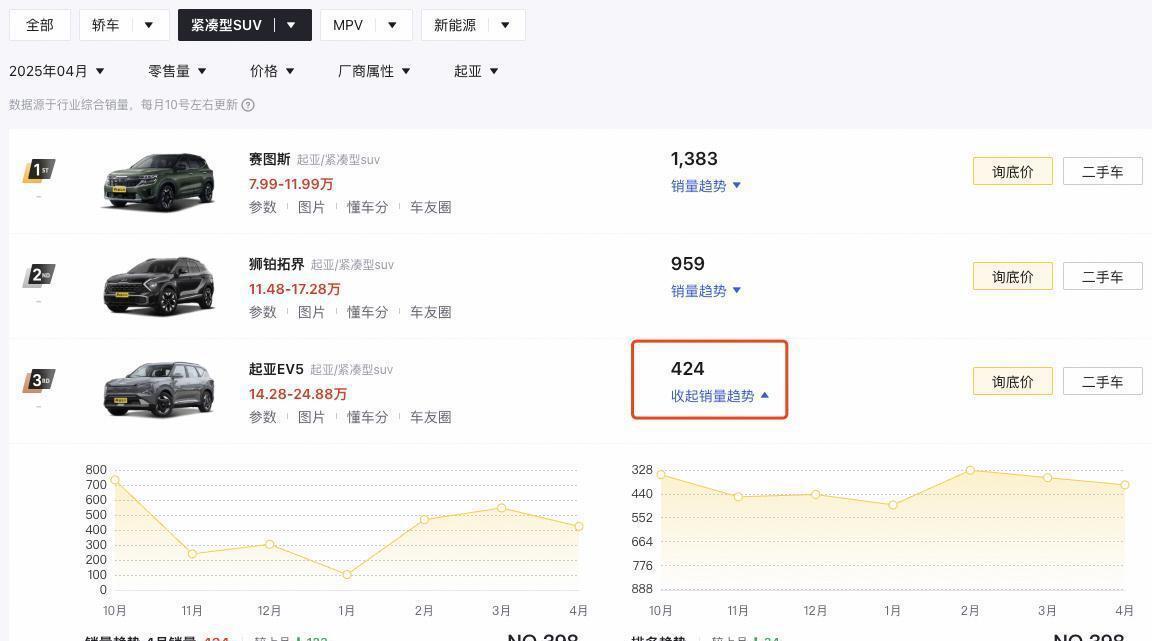Click the 起亚EV5 price range 14.28-24.88万
1152x641 pixels.
298,394
